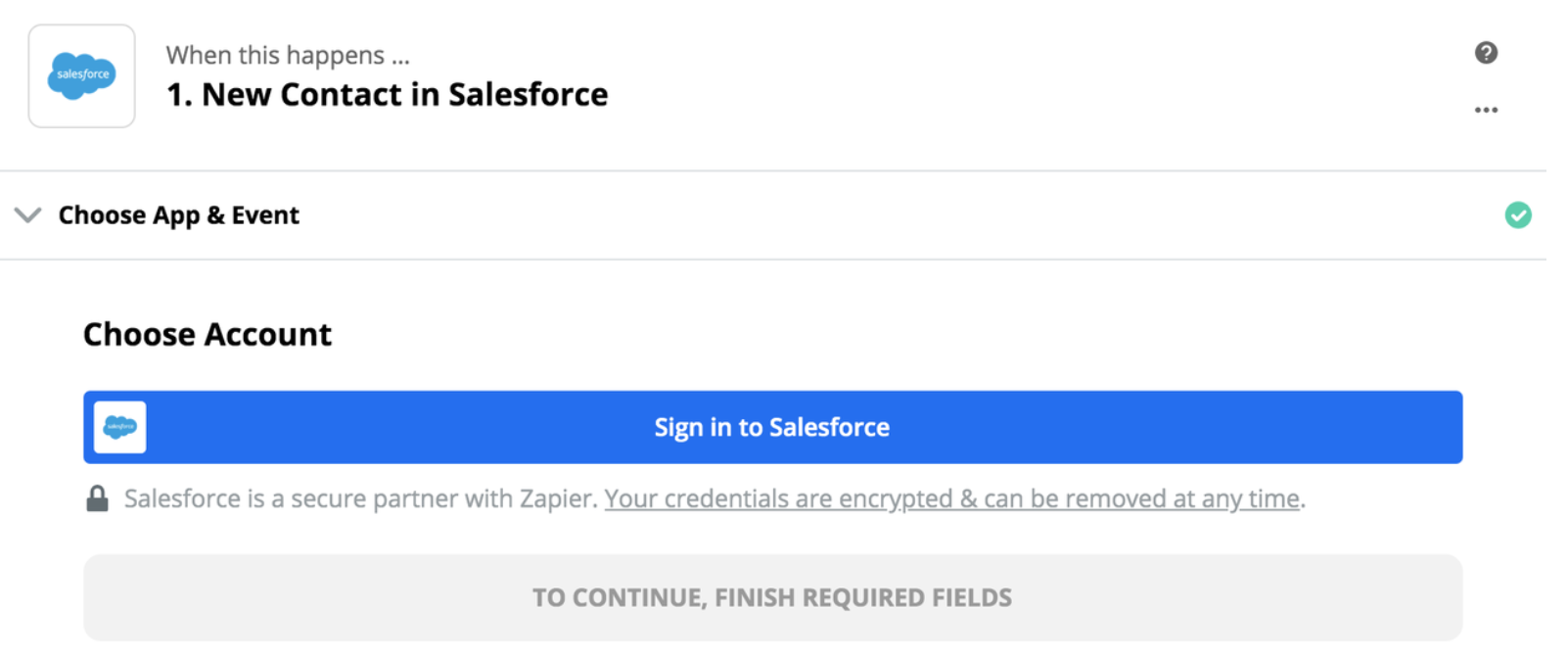Expand the chevron beside Choose App & Event
The image size is (1568, 660).
28,215
